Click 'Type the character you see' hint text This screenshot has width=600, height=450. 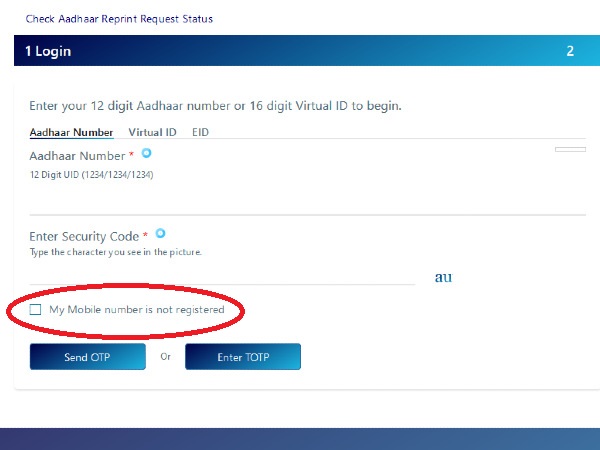click(x=115, y=252)
